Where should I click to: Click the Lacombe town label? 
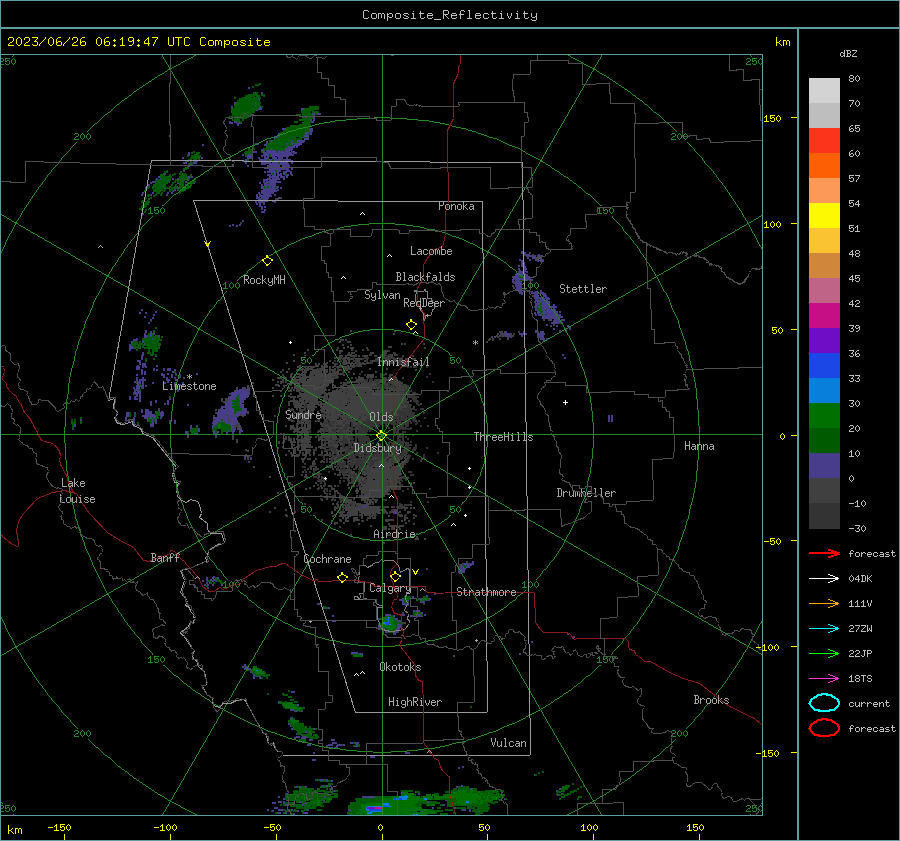click(x=431, y=251)
